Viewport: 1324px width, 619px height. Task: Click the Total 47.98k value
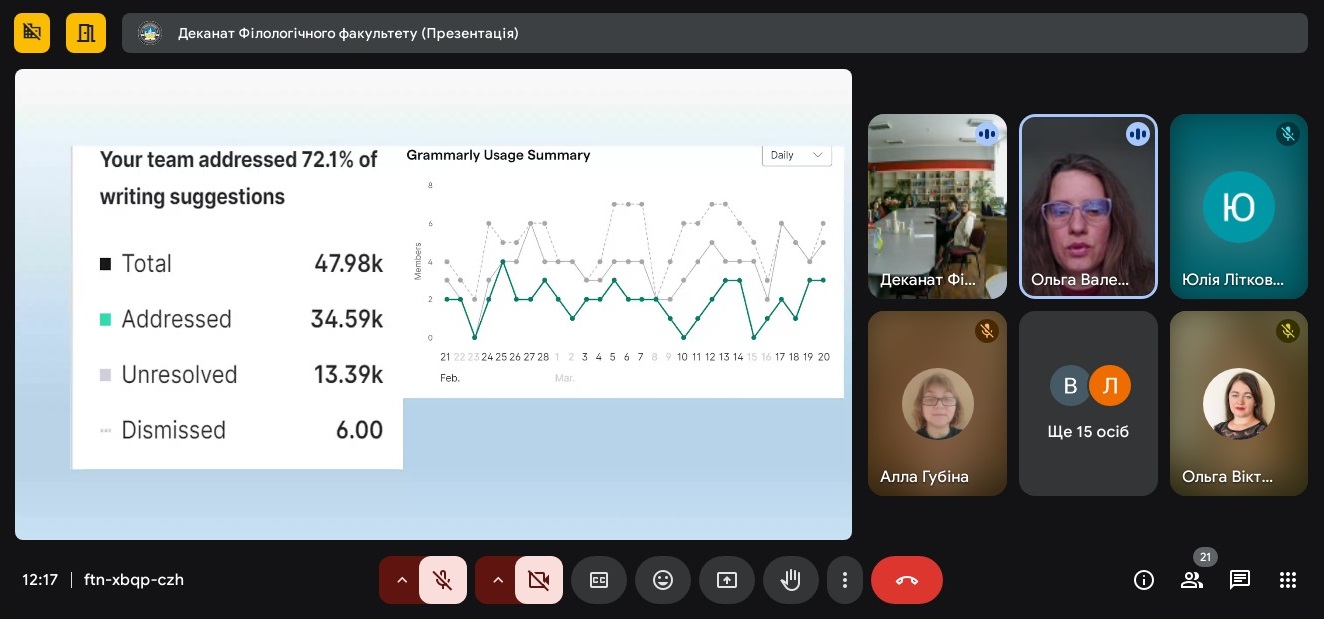[x=348, y=264]
